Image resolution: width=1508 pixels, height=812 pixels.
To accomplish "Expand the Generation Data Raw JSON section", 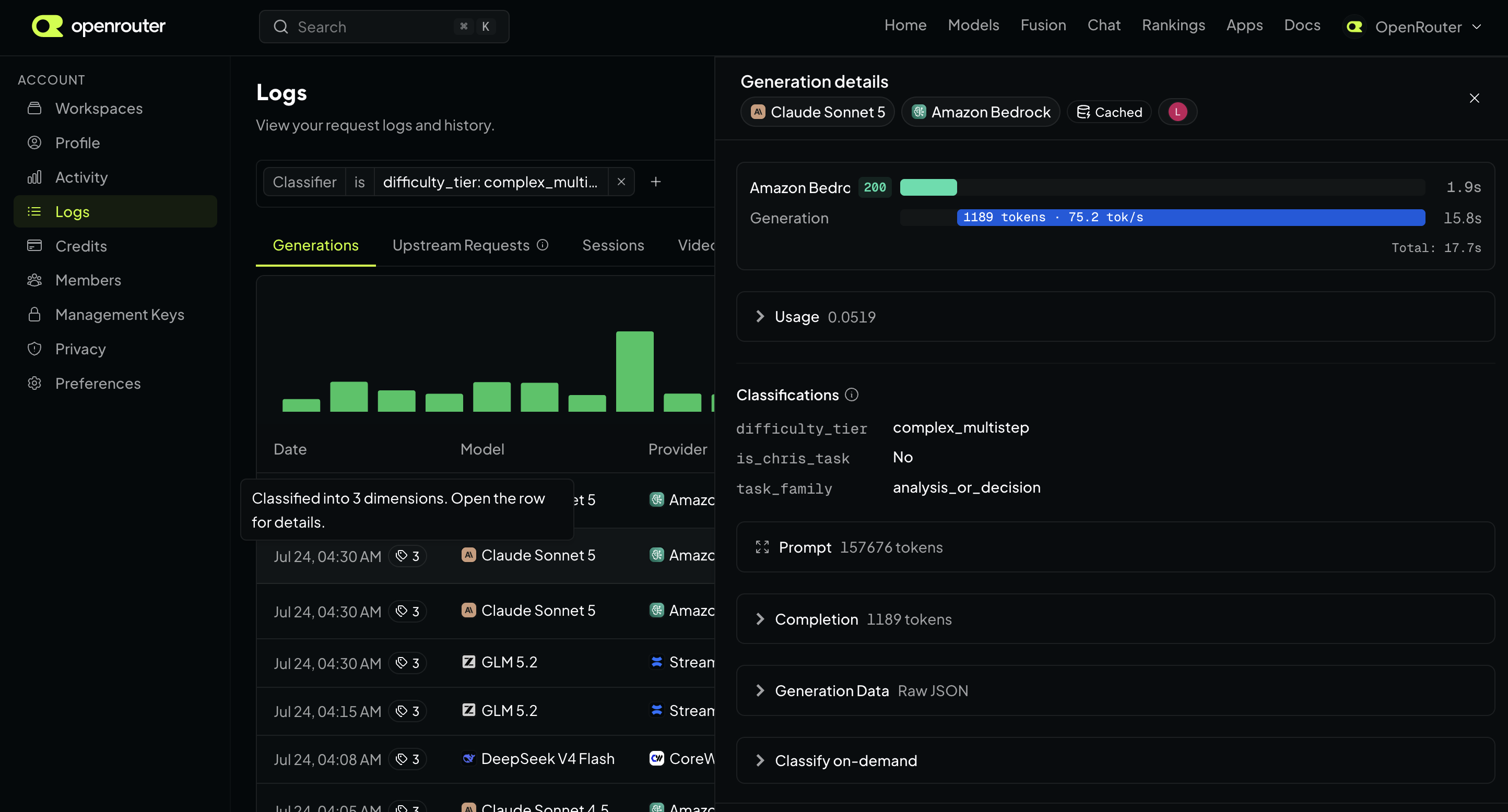I will [x=1115, y=691].
